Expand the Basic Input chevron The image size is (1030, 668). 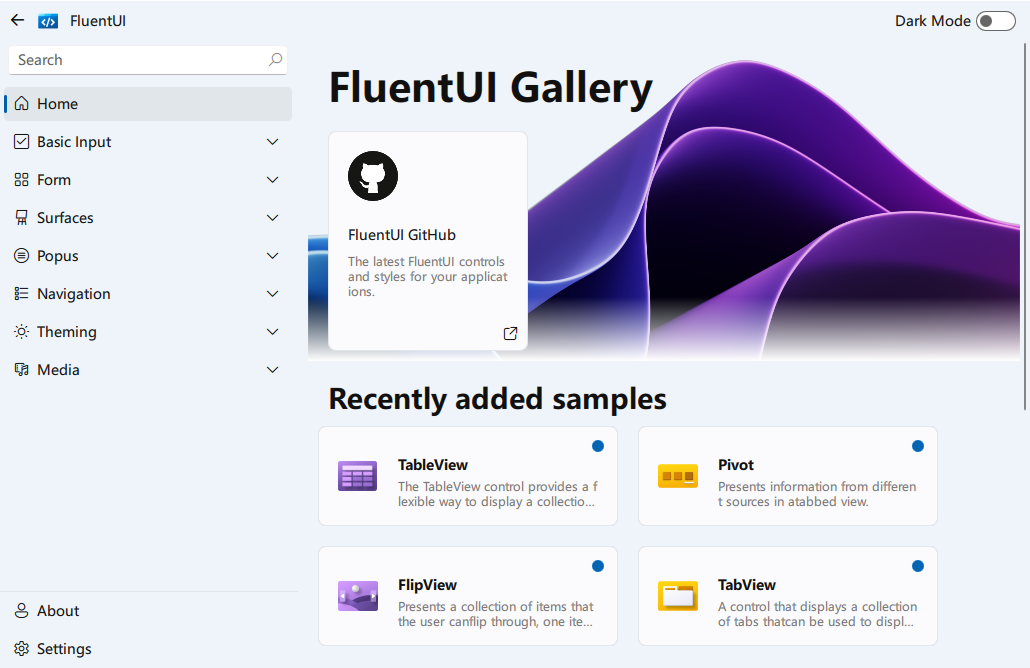(x=273, y=142)
